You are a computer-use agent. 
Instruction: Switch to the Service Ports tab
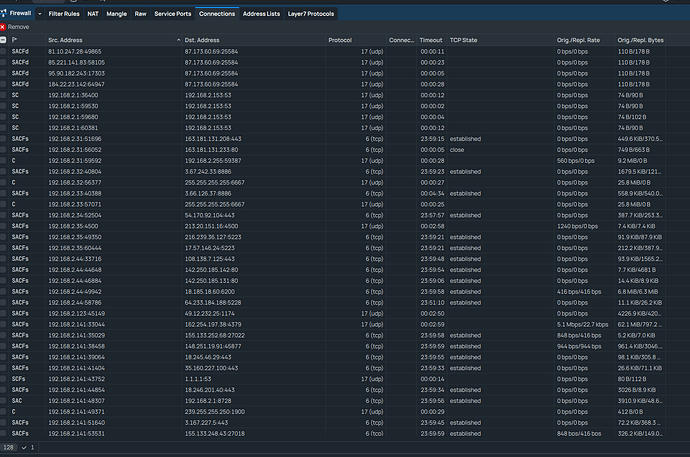click(x=172, y=14)
